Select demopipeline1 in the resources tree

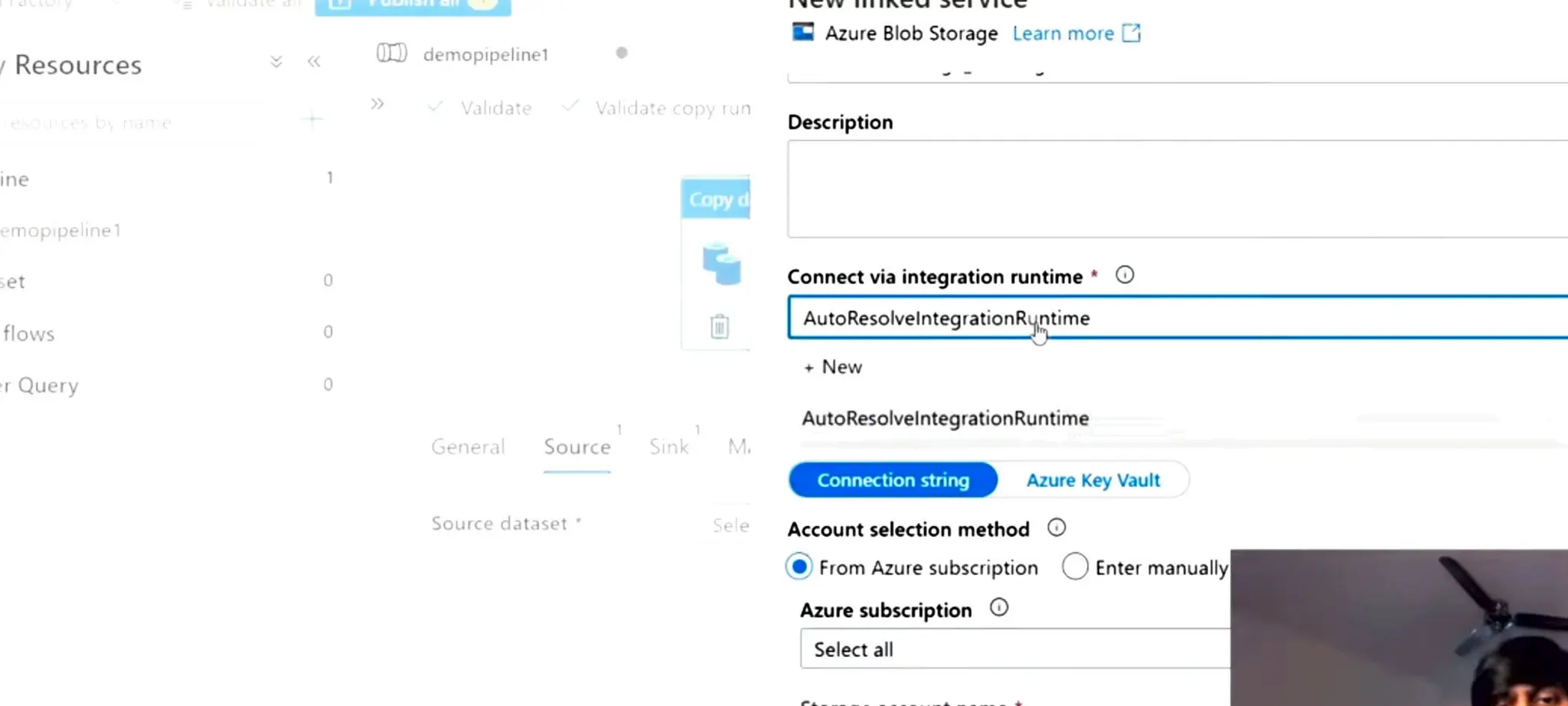point(60,230)
